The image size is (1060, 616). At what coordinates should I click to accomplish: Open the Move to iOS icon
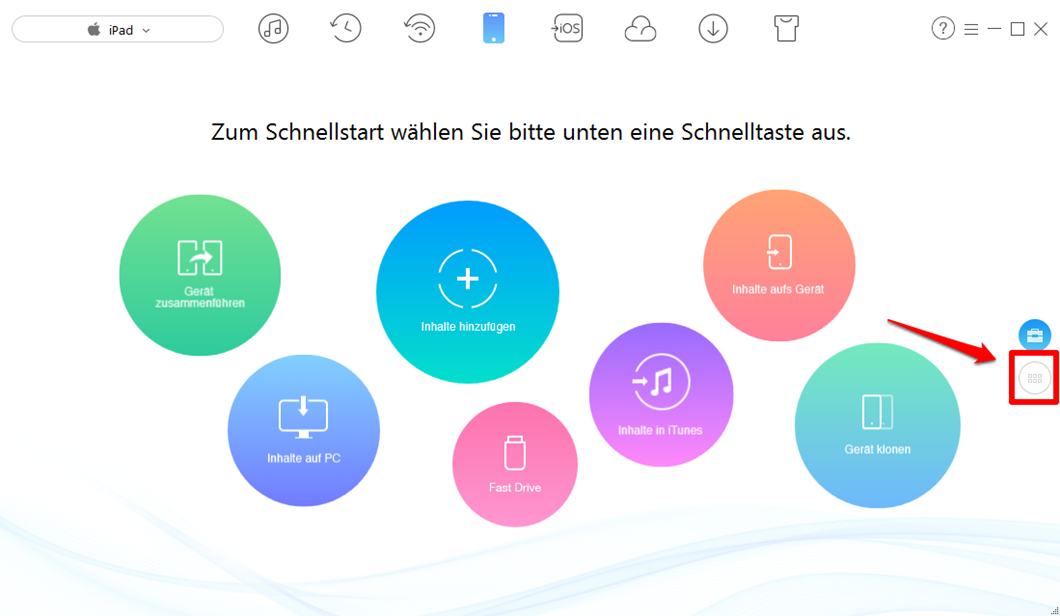click(567, 28)
